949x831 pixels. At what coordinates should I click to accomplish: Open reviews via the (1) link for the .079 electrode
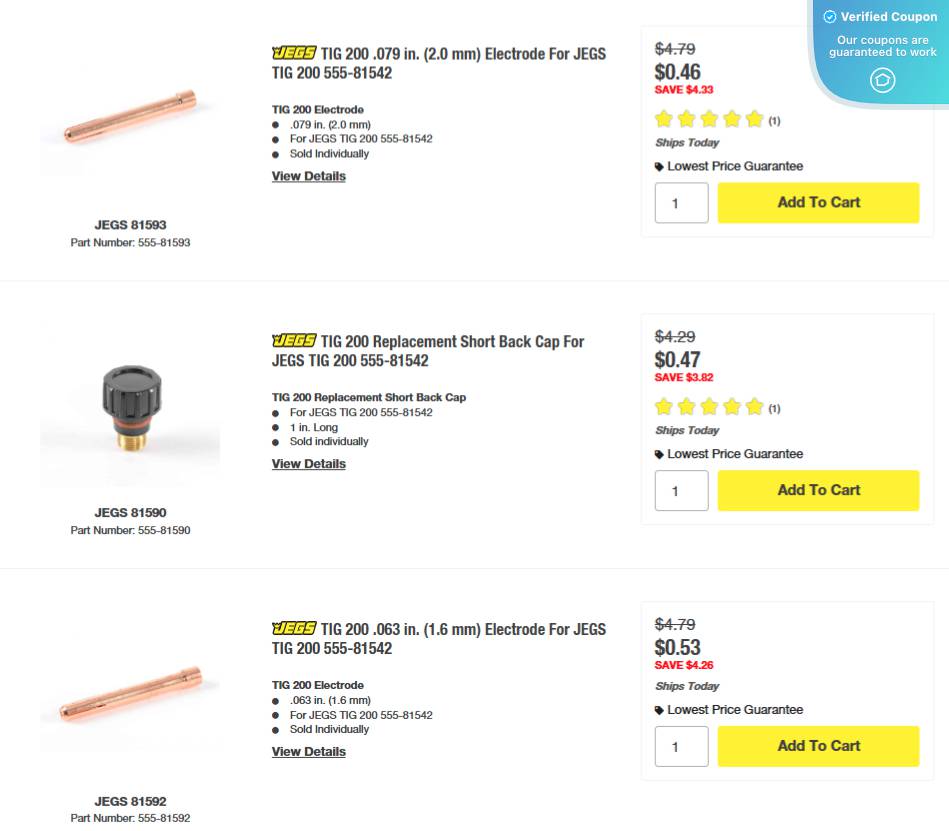click(774, 120)
